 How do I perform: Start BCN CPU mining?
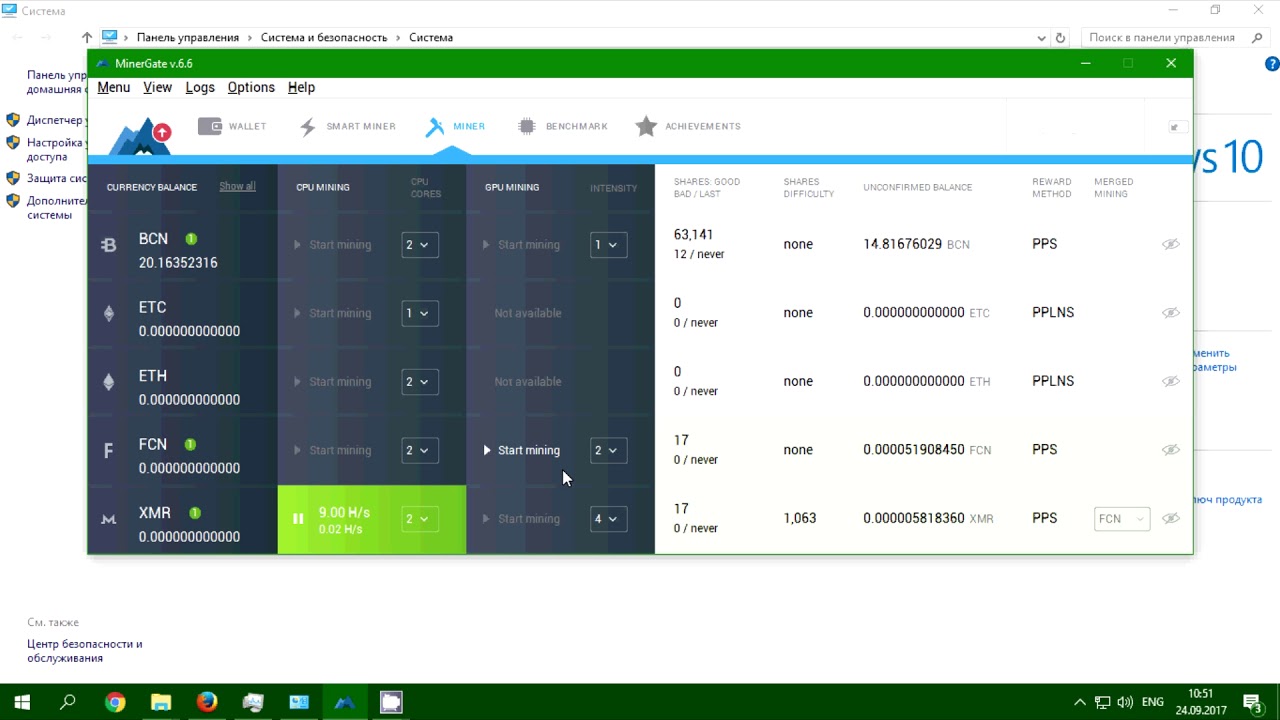pos(332,245)
